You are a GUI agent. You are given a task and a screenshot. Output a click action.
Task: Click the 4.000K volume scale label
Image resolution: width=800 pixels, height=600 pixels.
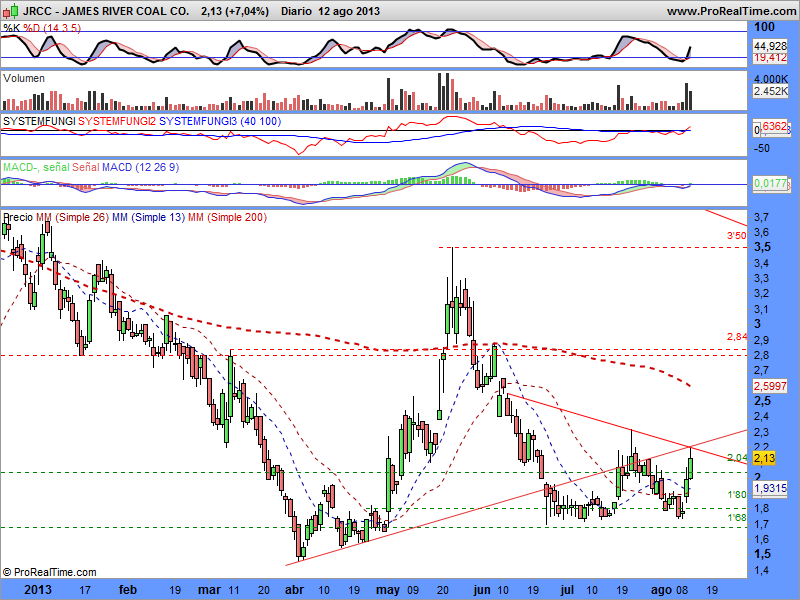(771, 79)
